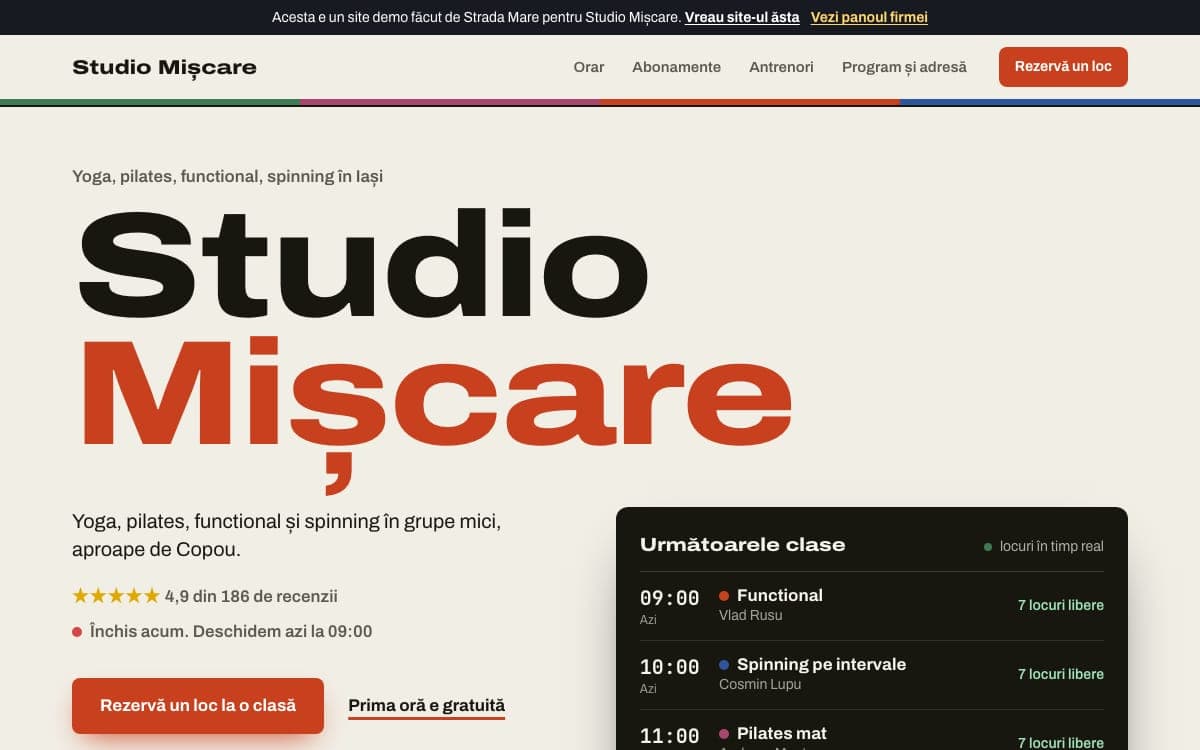1200x750 pixels.
Task: Click the large black "Studio" hero heading
Action: coord(362,264)
